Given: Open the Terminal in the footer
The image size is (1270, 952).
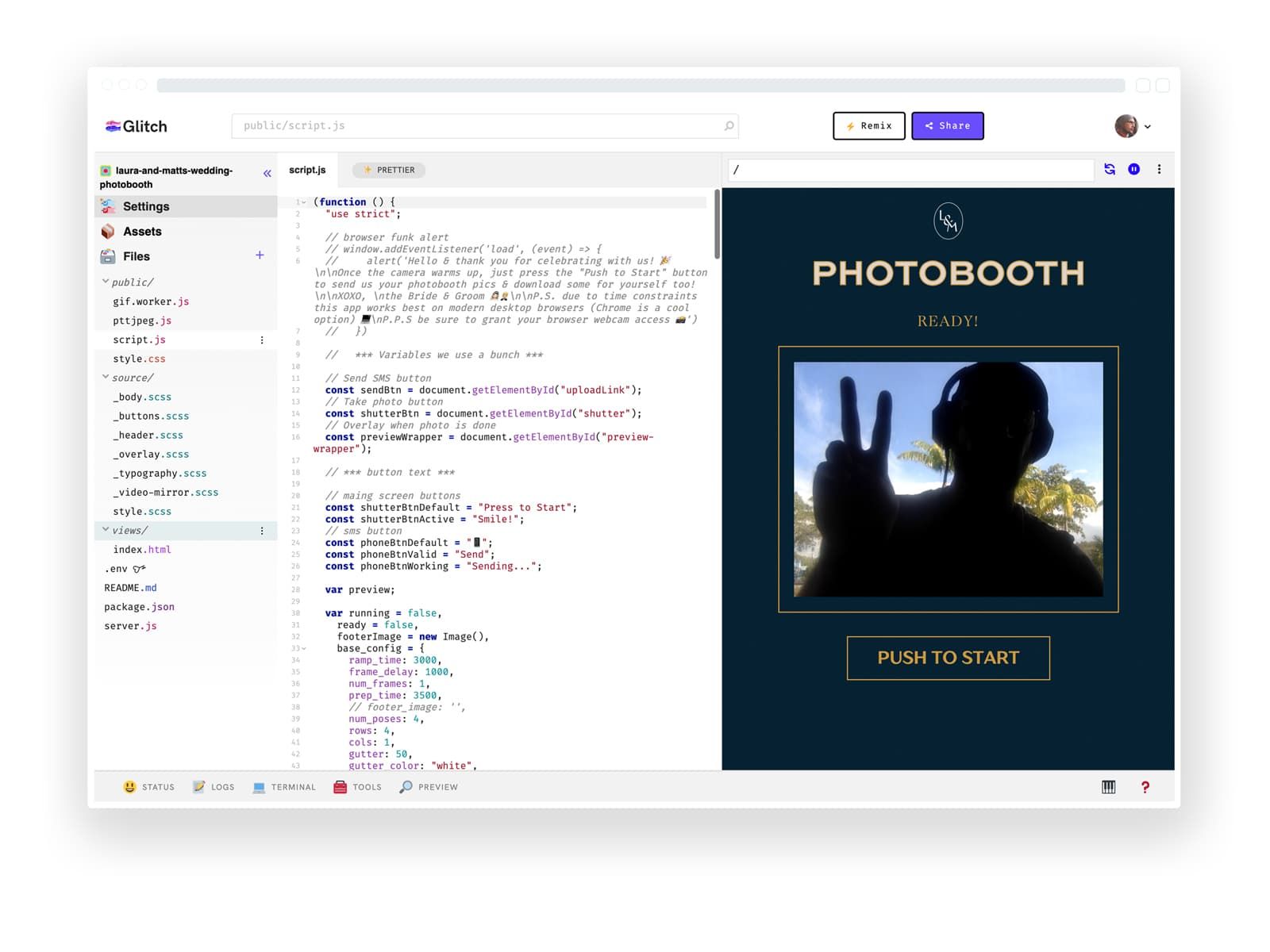Looking at the screenshot, I should (284, 787).
